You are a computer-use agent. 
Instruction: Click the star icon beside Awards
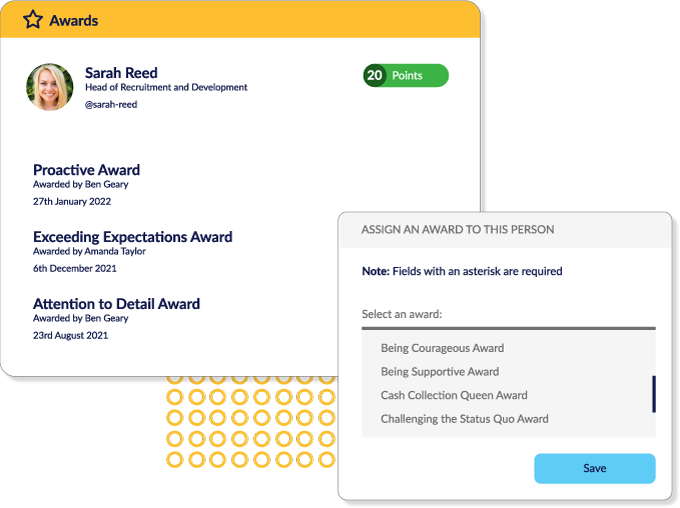click(x=33, y=20)
